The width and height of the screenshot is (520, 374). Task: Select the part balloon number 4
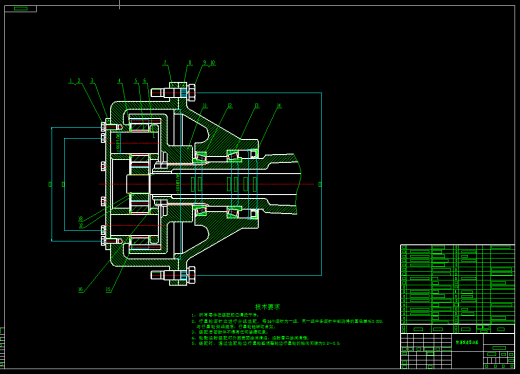coord(119,81)
